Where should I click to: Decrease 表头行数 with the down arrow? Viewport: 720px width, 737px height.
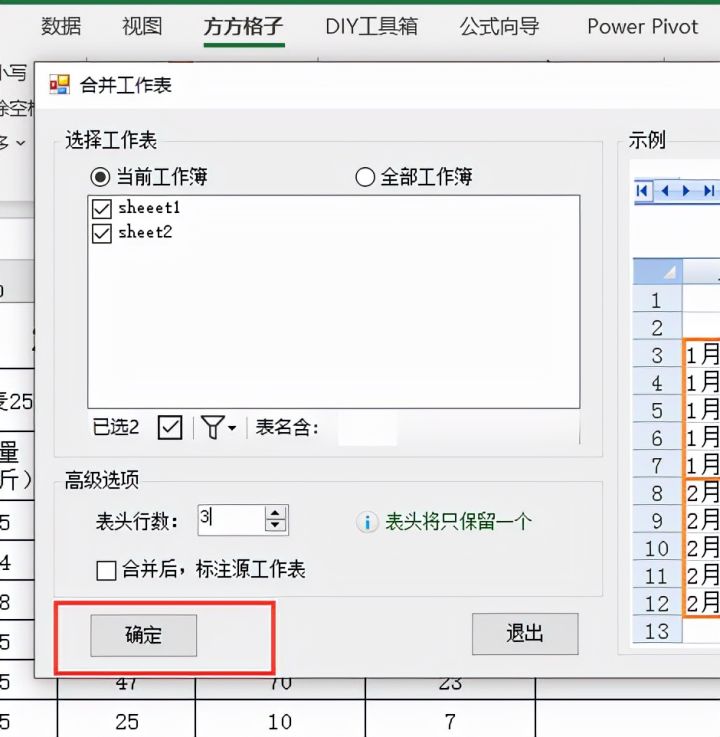(276, 526)
